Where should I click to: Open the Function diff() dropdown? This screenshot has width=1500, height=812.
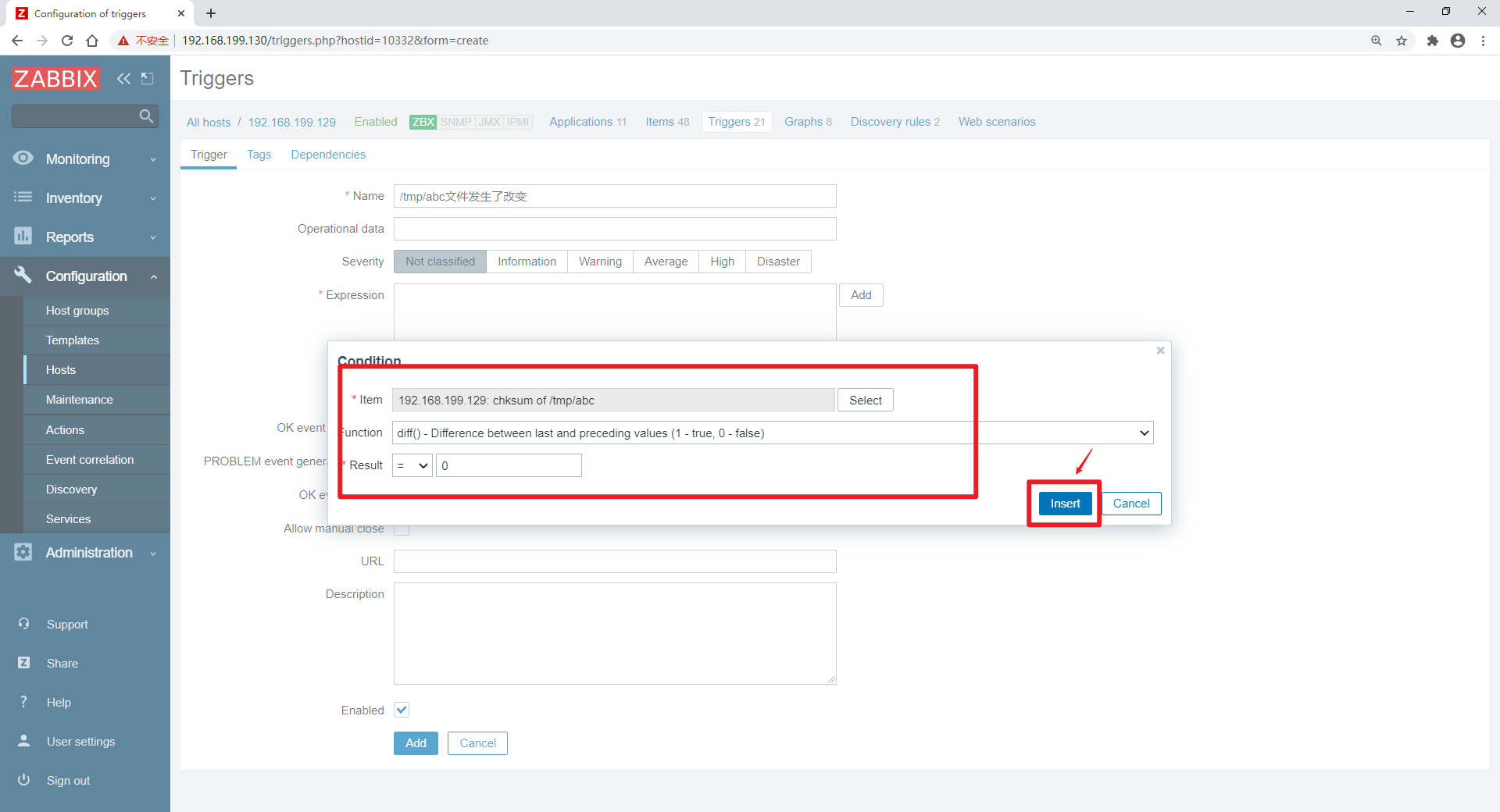pos(773,433)
